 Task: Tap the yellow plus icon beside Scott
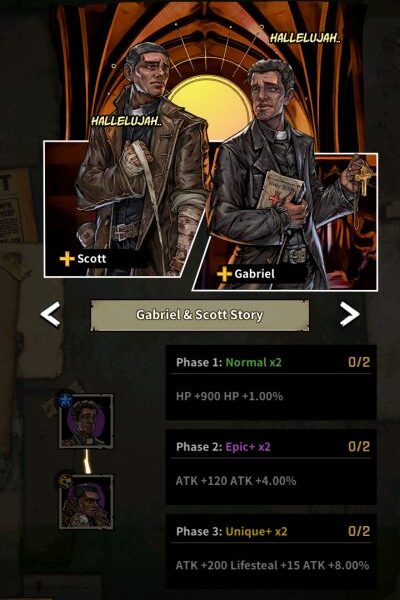(67, 259)
